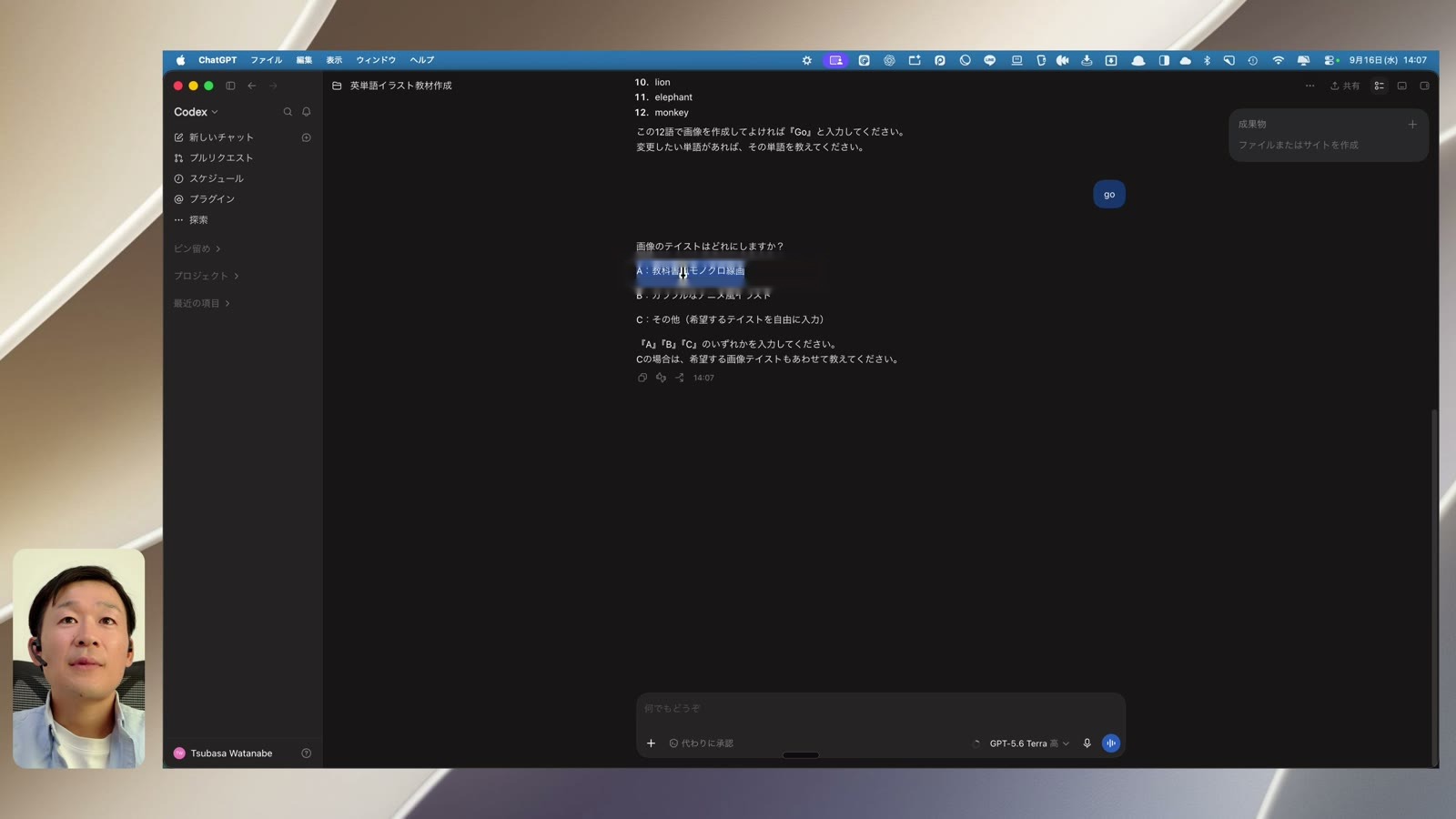Open the ヘルプ menu

pyautogui.click(x=421, y=60)
